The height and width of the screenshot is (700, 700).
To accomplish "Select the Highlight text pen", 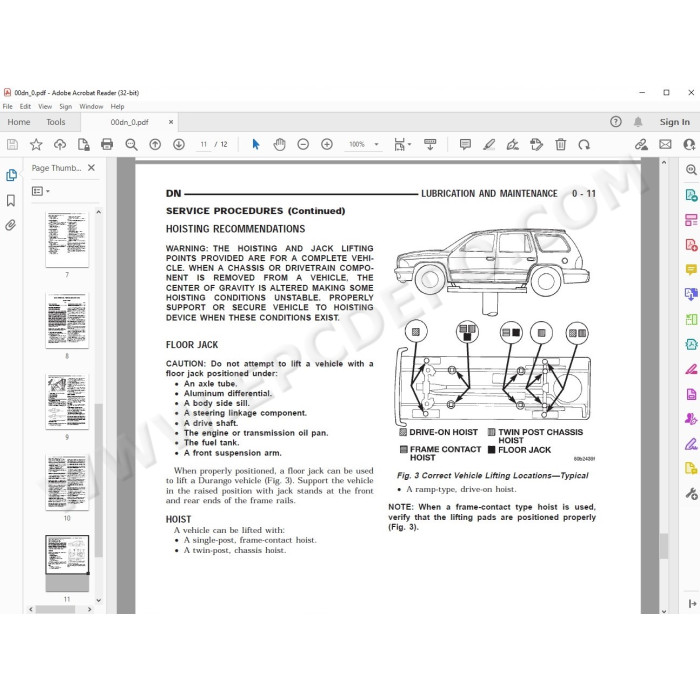I will click(489, 144).
